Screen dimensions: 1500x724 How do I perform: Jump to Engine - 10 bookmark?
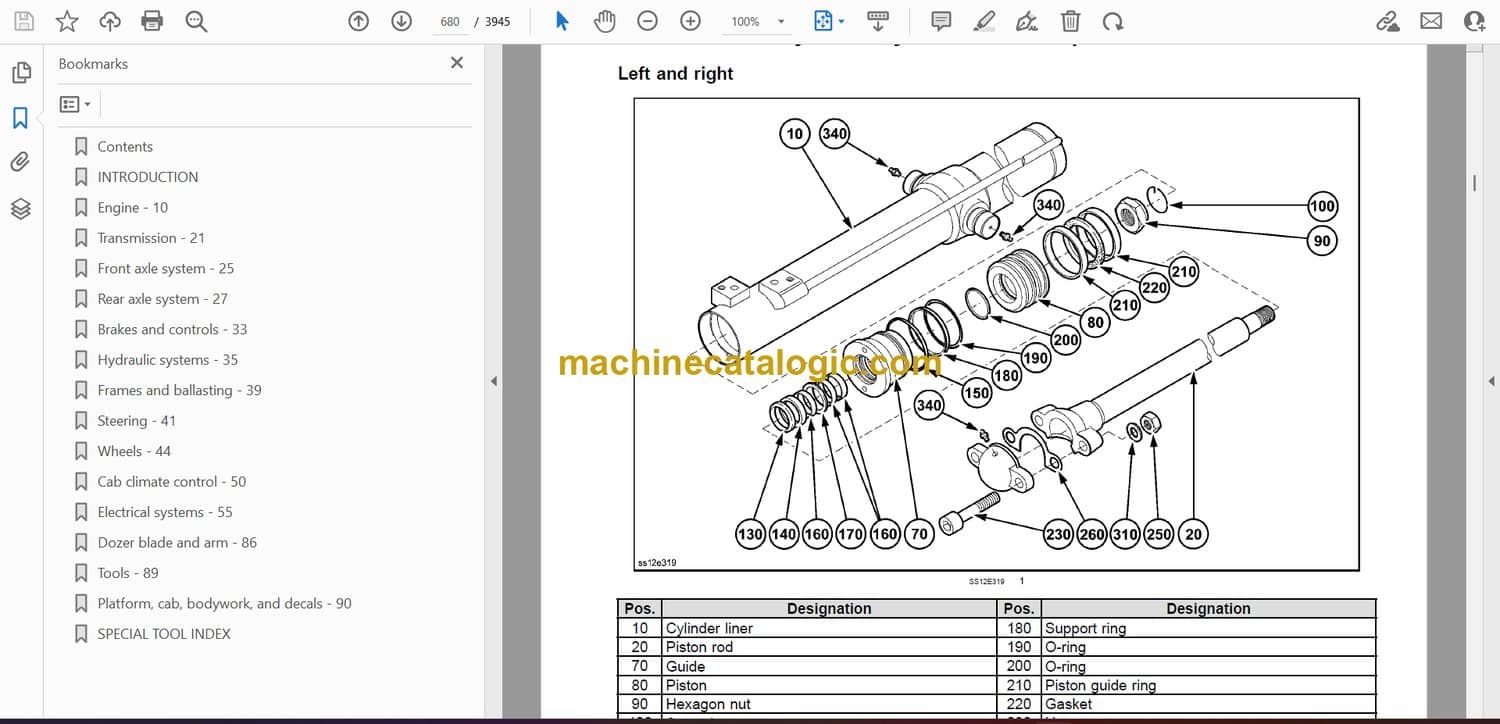click(x=133, y=207)
